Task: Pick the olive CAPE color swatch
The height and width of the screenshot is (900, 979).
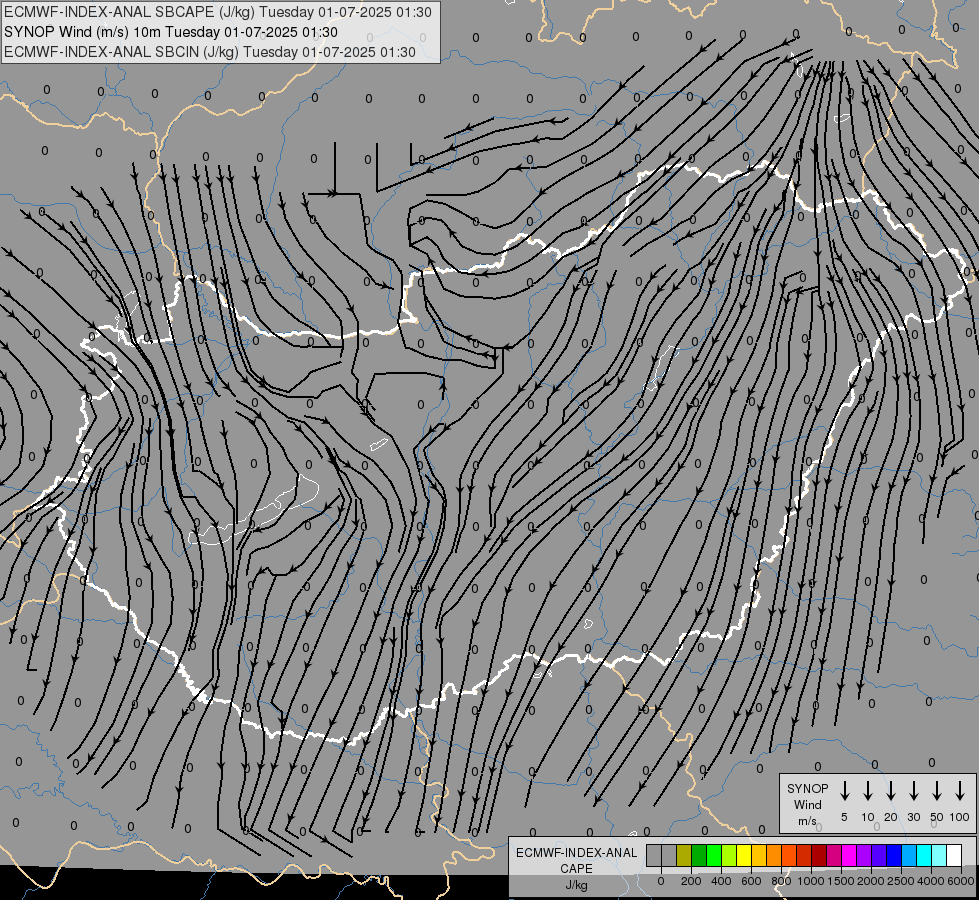Action: tap(684, 855)
